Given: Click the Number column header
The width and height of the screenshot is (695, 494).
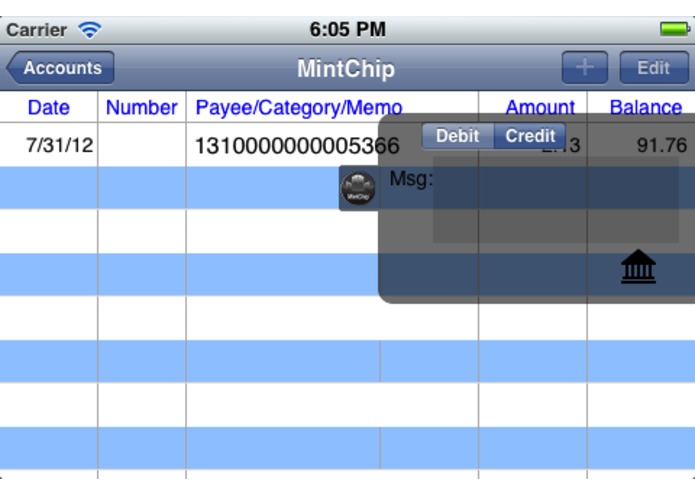Looking at the screenshot, I should (x=142, y=108).
